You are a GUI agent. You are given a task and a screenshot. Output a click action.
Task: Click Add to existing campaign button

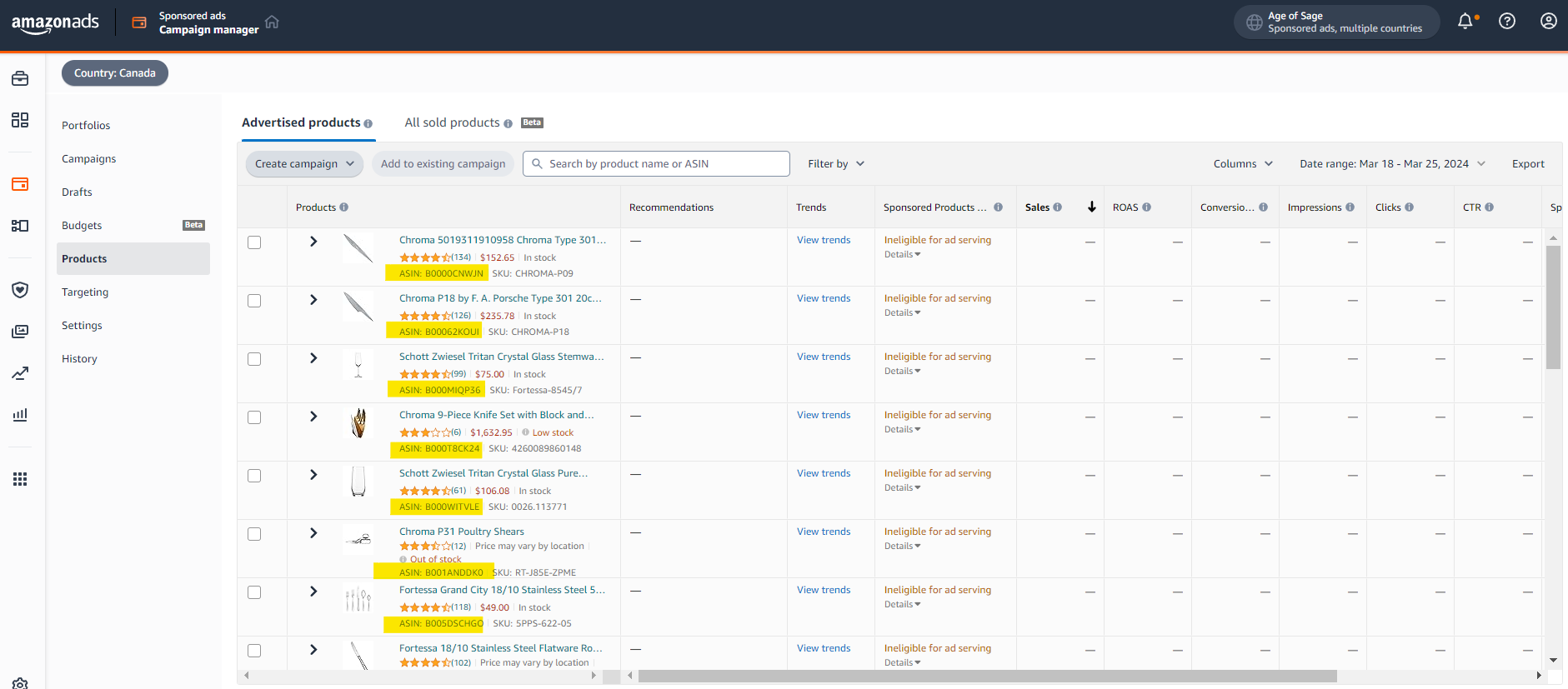point(443,164)
